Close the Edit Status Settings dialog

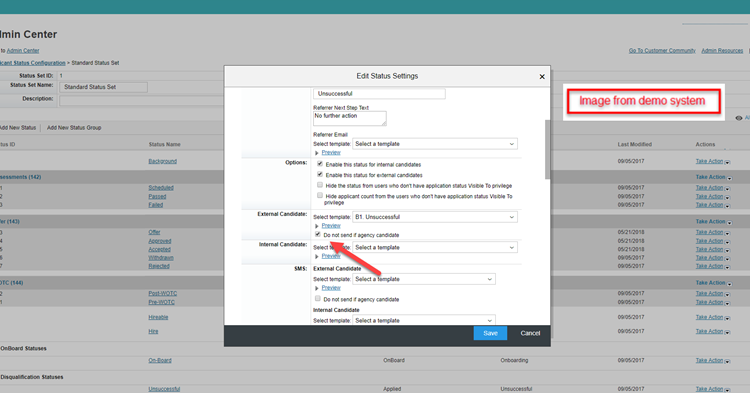pos(542,76)
